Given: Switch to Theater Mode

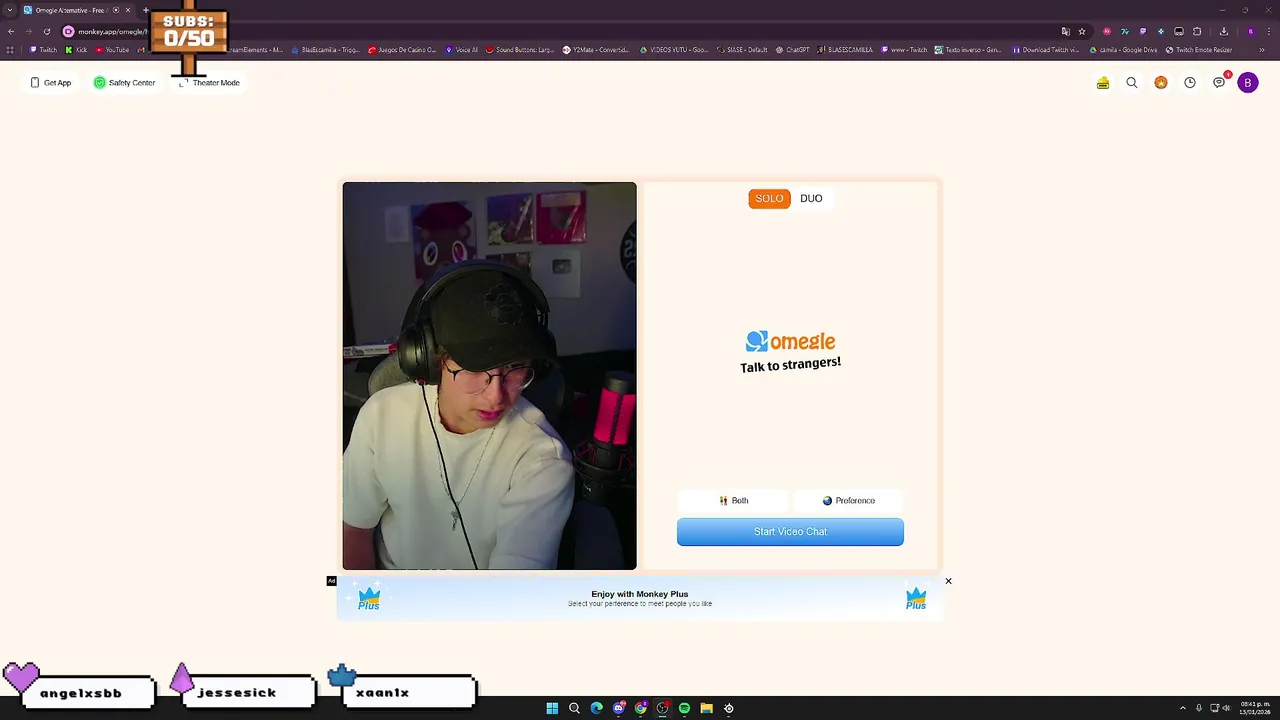Looking at the screenshot, I should 208,83.
